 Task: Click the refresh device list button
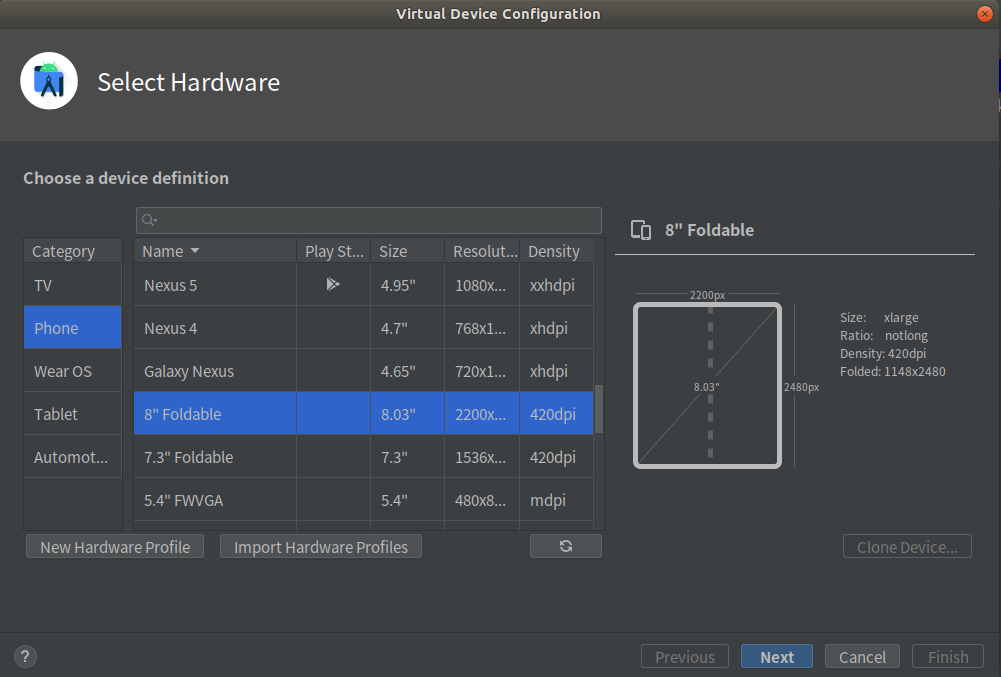click(566, 546)
